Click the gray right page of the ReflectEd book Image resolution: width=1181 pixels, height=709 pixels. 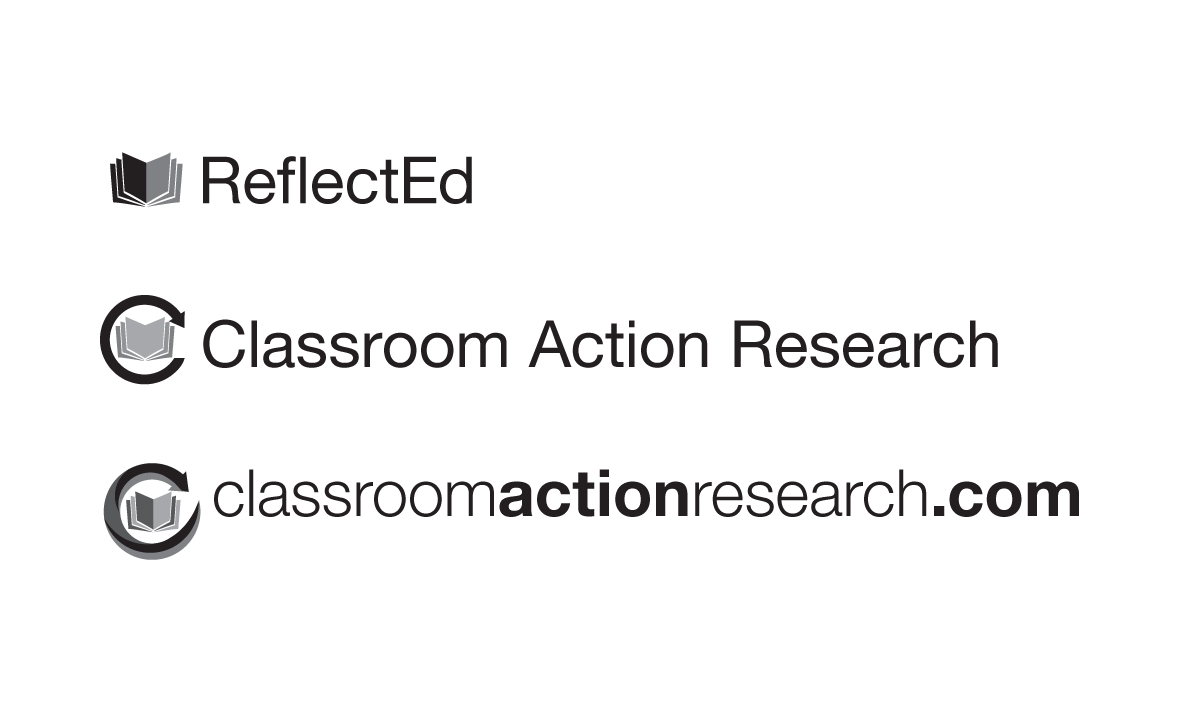pyautogui.click(x=159, y=178)
